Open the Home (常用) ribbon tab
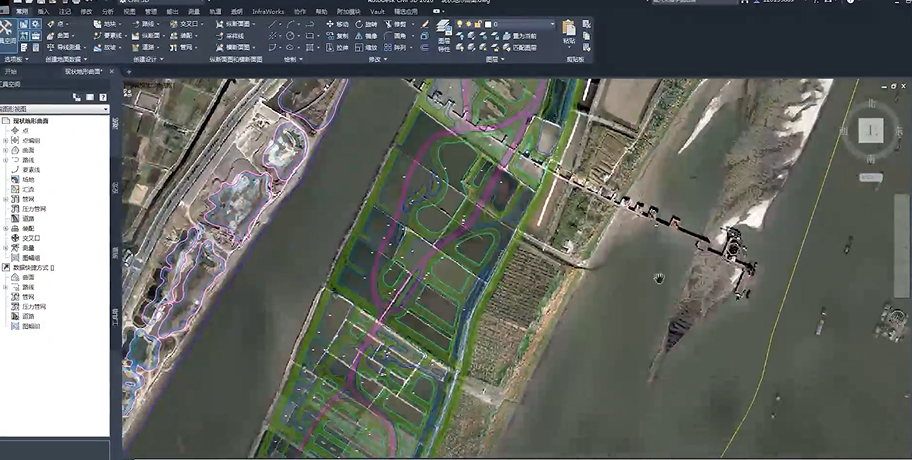912x460 pixels. point(22,11)
